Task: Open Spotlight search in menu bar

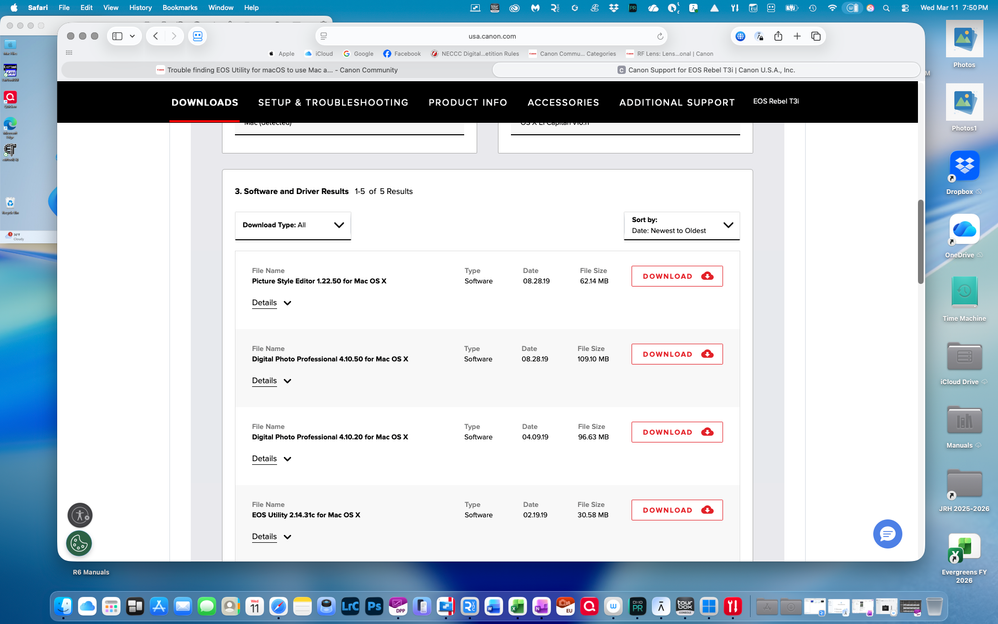Action: tap(886, 8)
